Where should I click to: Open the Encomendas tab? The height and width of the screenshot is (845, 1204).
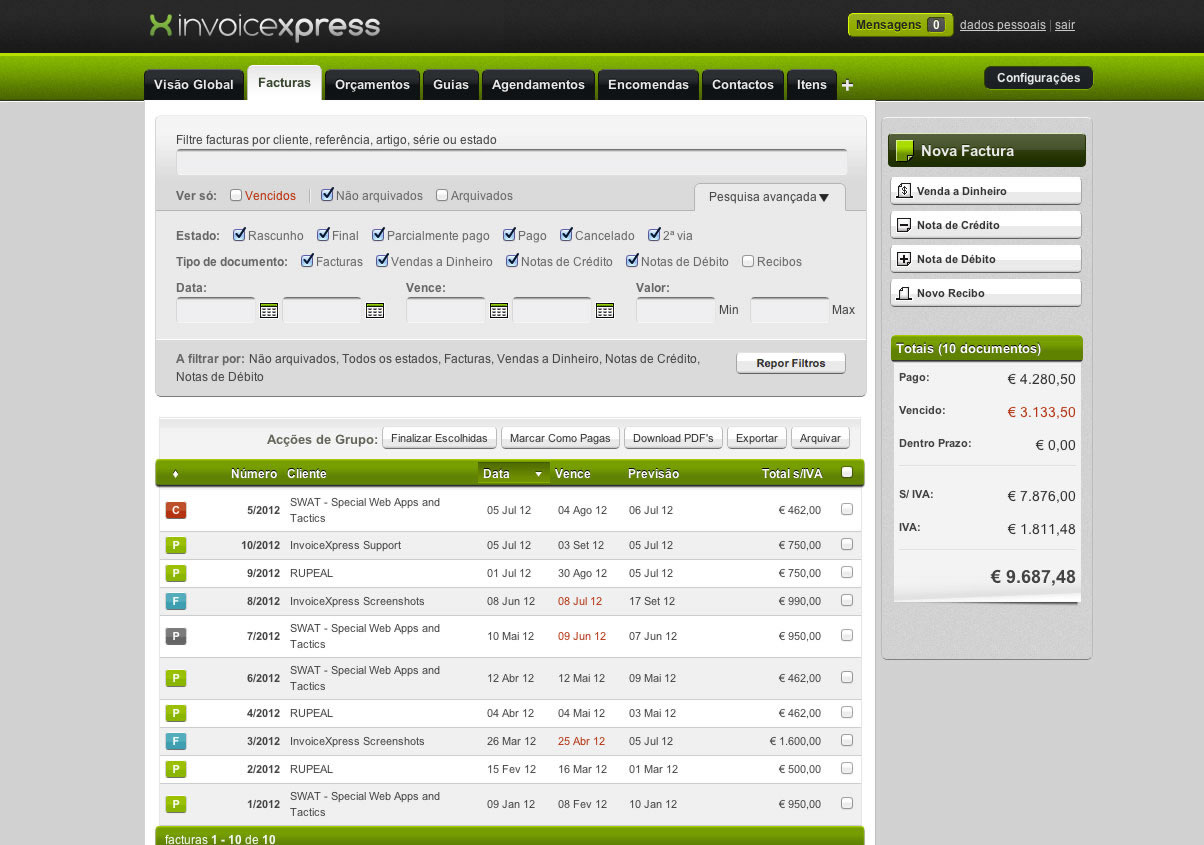pos(648,85)
